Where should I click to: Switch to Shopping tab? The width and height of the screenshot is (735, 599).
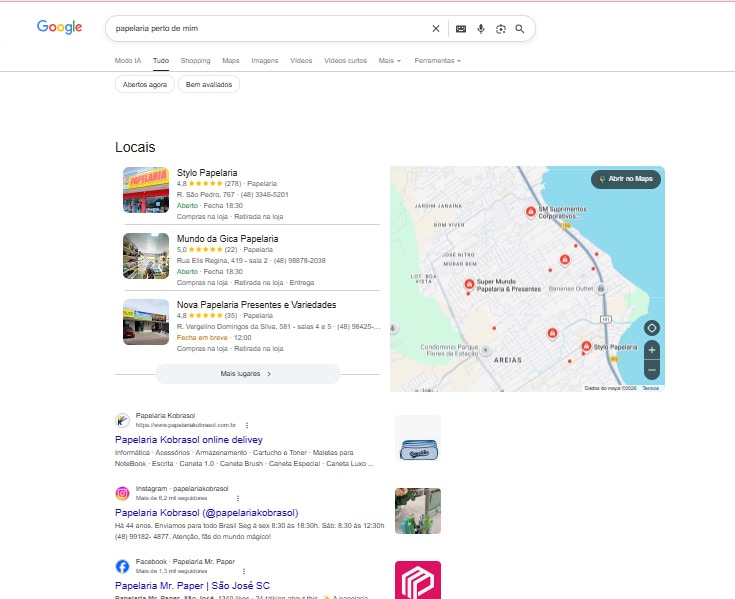[195, 60]
